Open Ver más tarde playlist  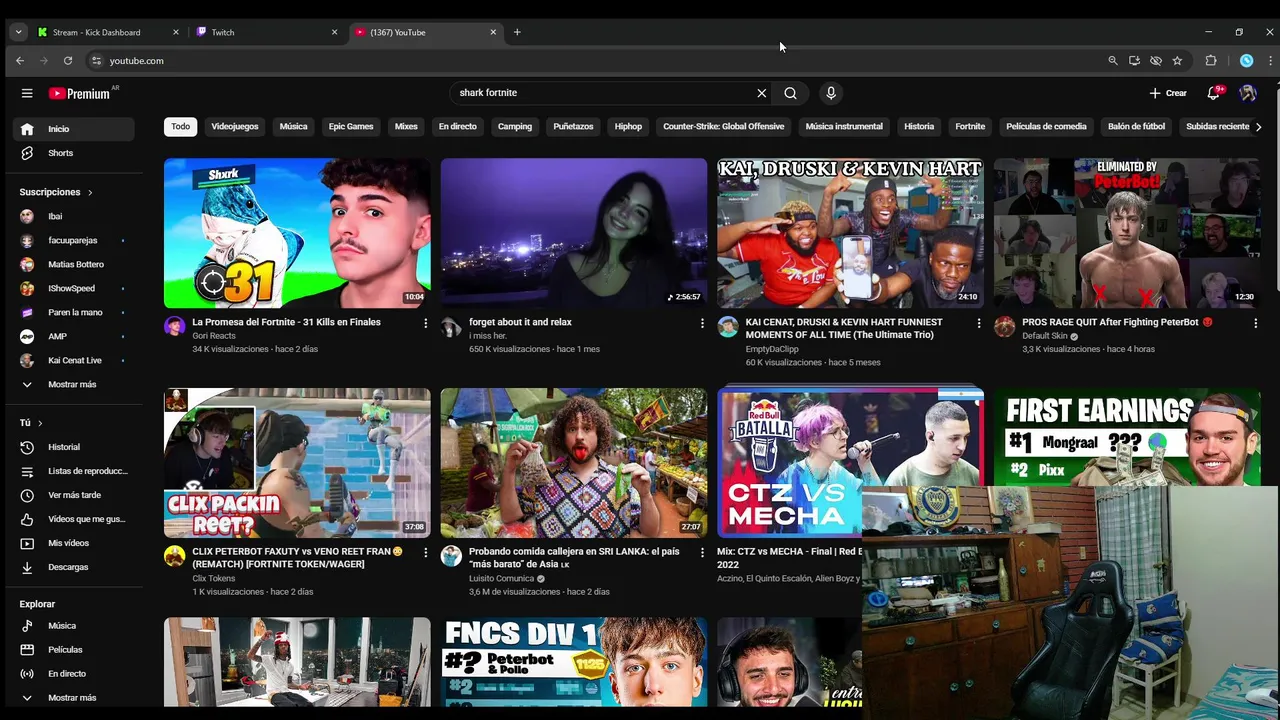(x=74, y=495)
